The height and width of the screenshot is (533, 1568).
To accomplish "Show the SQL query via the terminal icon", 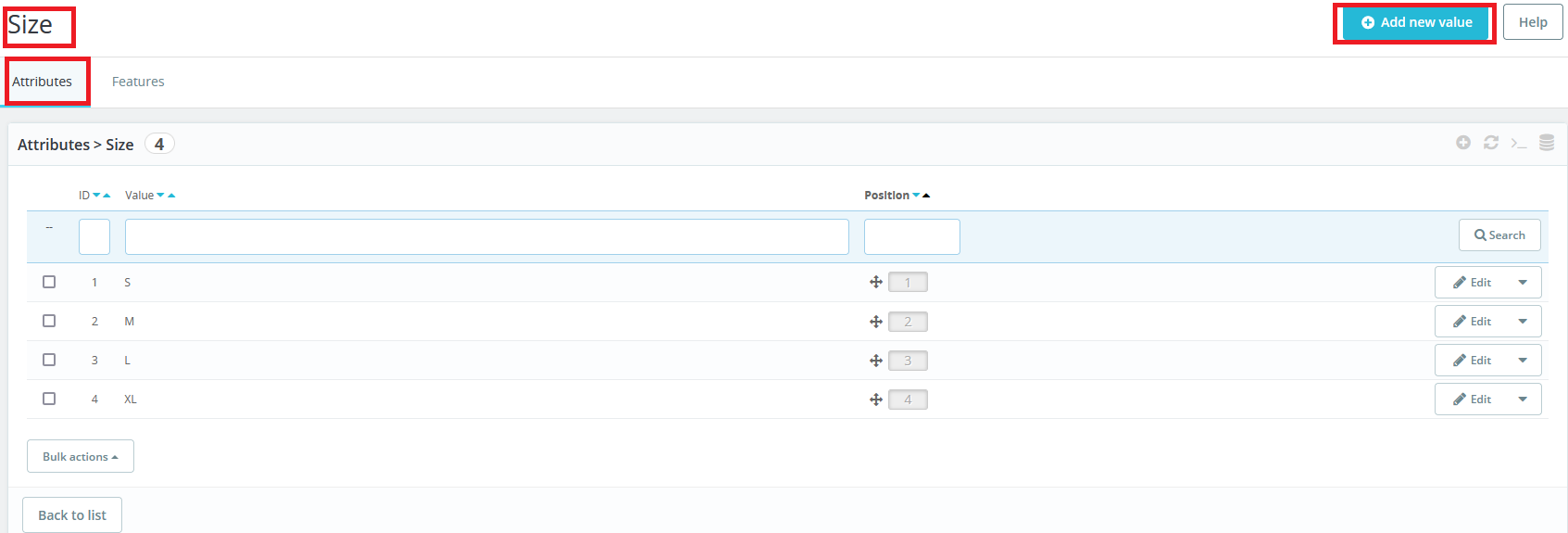I will coord(1518,143).
